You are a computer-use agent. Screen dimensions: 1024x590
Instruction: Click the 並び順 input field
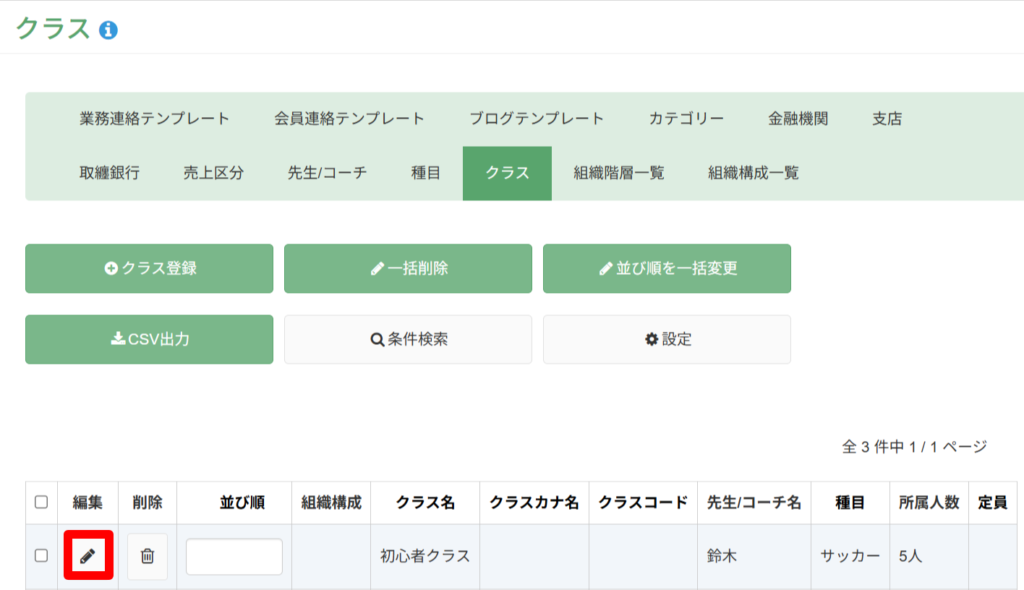point(234,556)
